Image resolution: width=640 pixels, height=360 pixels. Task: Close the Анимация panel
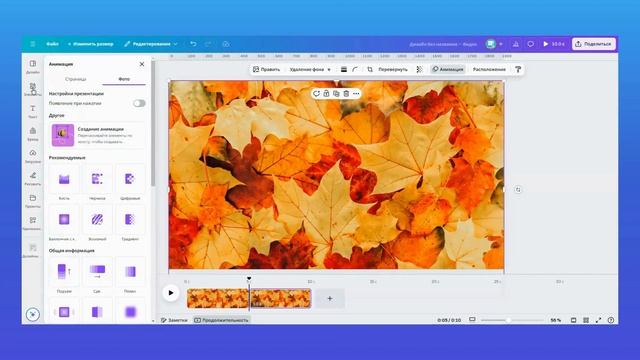pyautogui.click(x=142, y=64)
